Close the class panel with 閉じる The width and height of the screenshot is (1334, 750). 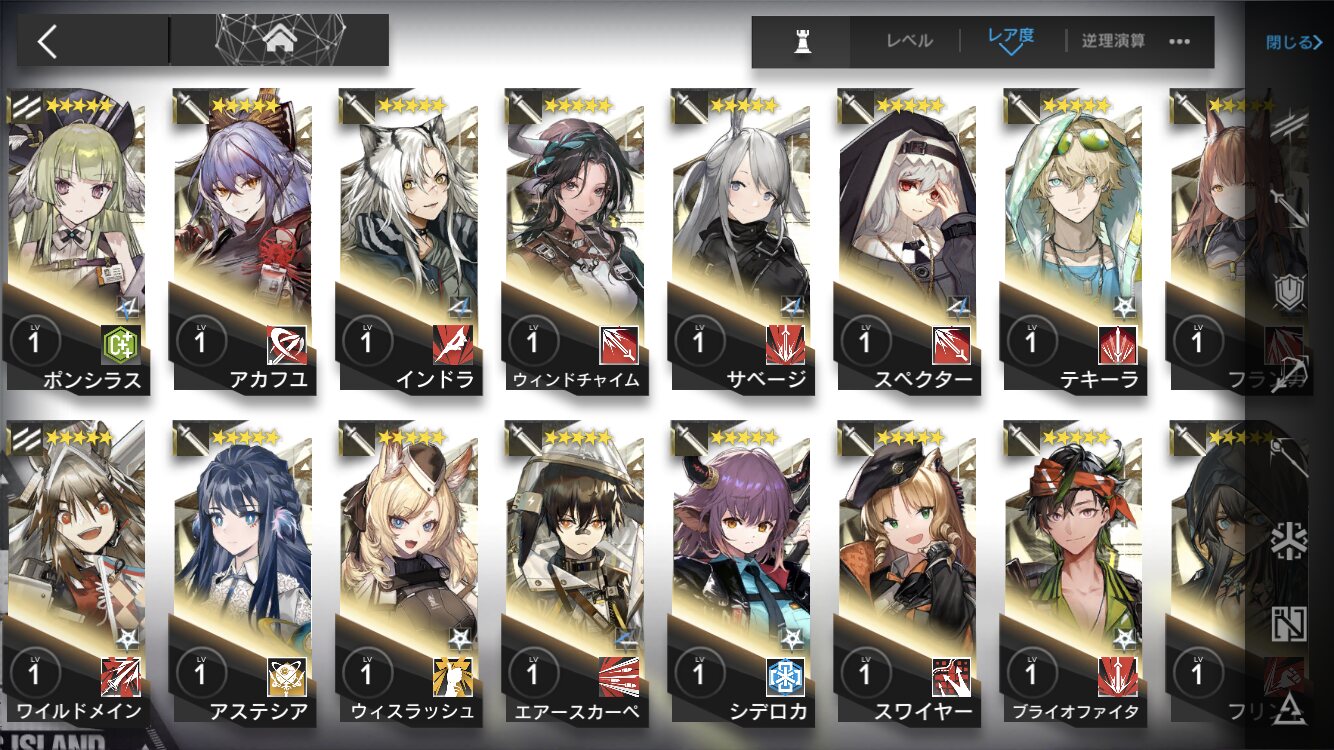(x=1295, y=42)
